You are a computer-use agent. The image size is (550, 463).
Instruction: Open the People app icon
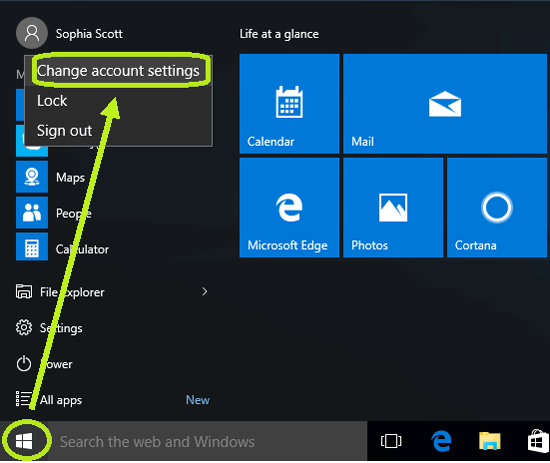32,213
